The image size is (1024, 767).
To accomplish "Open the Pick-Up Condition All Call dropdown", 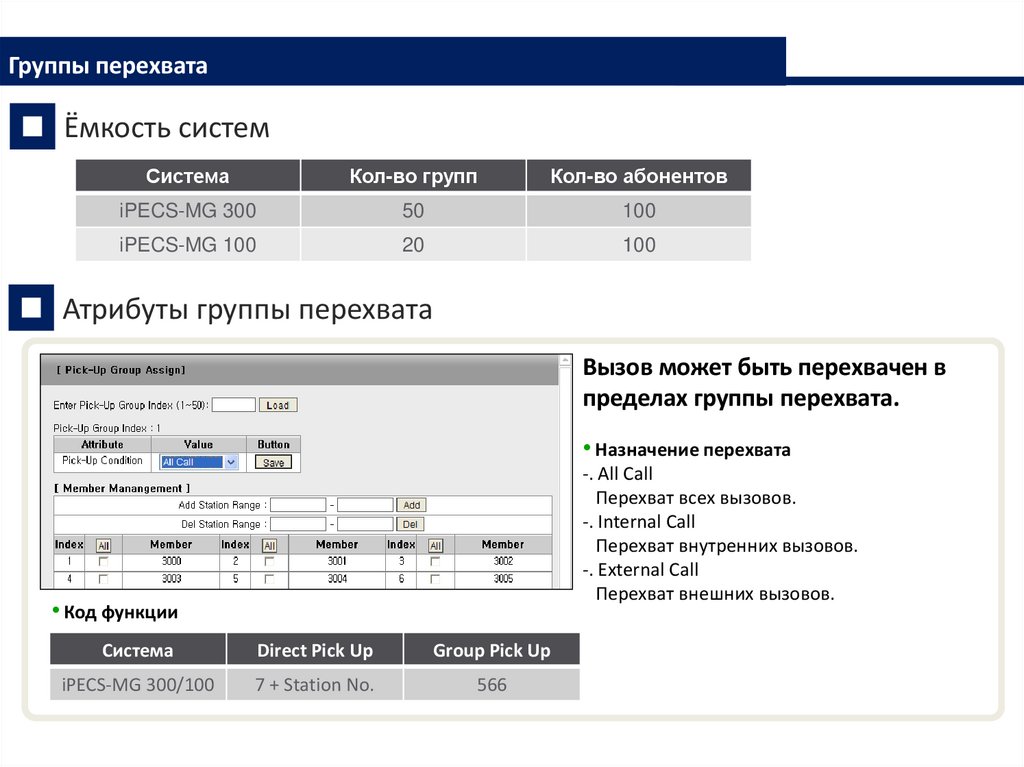I will click(x=199, y=462).
